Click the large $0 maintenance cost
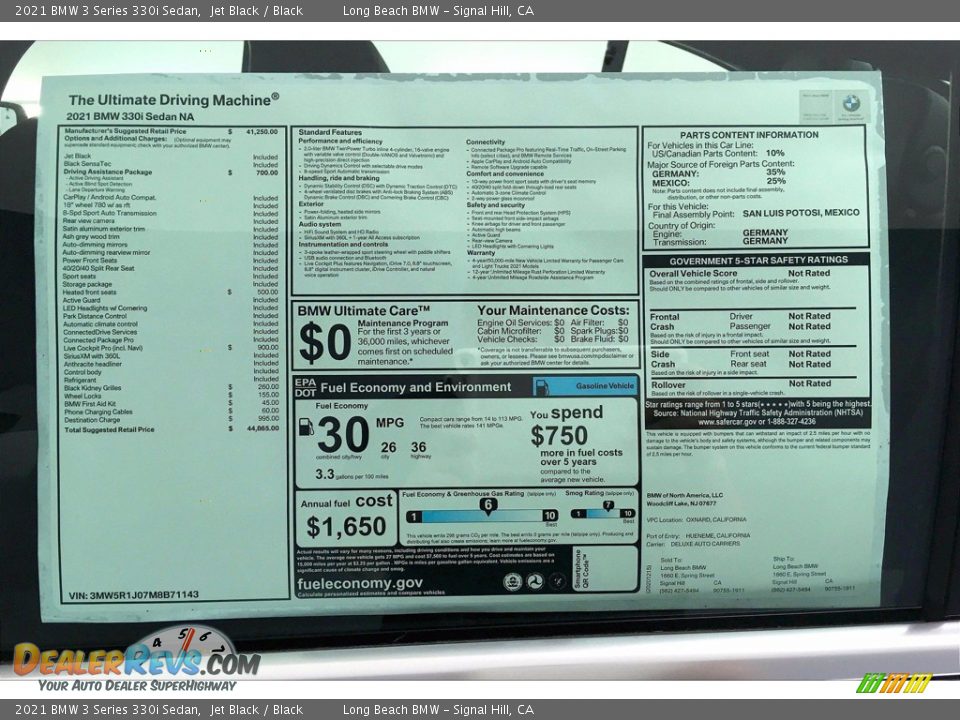The height and width of the screenshot is (720, 960). click(x=325, y=343)
